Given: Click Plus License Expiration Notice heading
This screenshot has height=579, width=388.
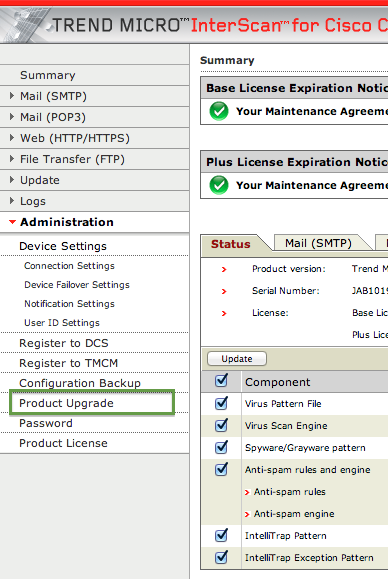Looking at the screenshot, I should tap(297, 162).
